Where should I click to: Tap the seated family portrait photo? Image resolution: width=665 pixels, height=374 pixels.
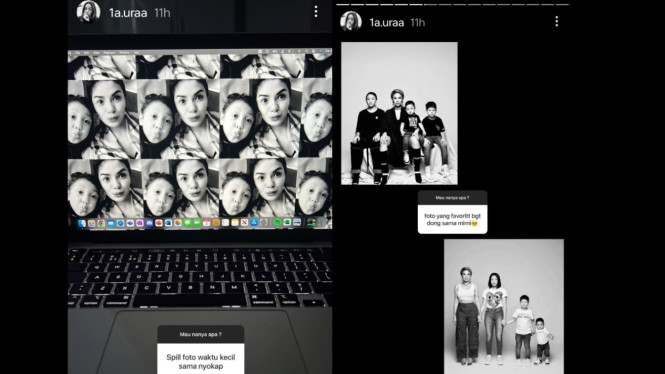pos(399,113)
